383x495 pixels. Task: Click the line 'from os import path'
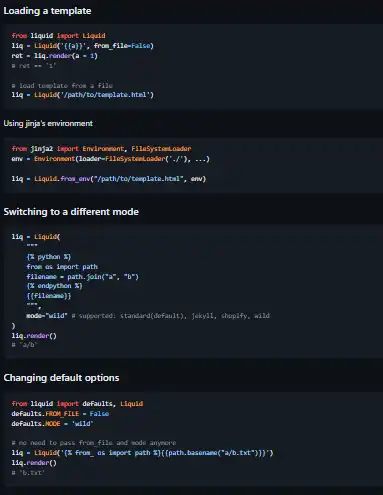pyautogui.click(x=62, y=267)
